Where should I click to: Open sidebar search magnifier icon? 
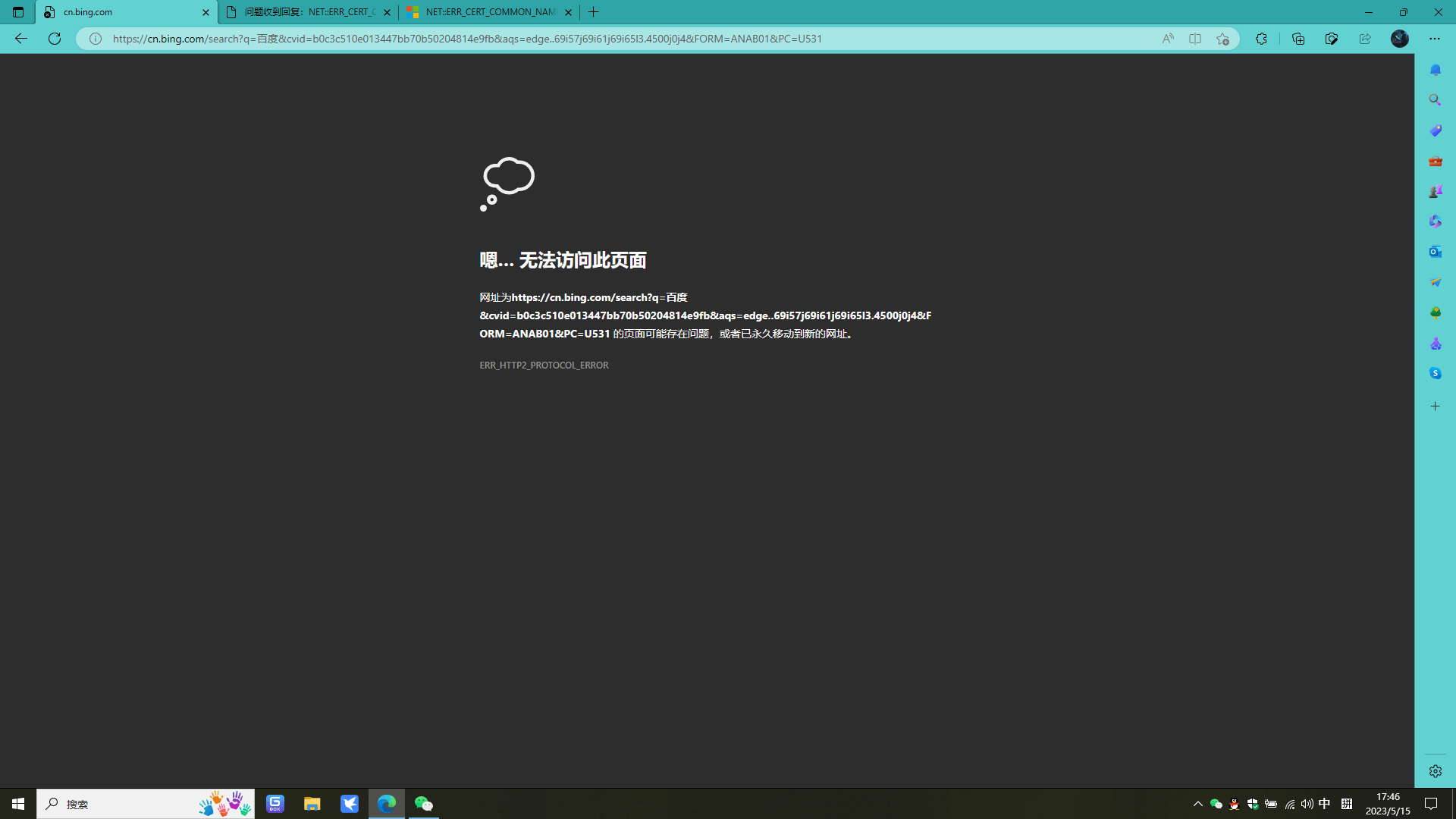coord(1435,100)
